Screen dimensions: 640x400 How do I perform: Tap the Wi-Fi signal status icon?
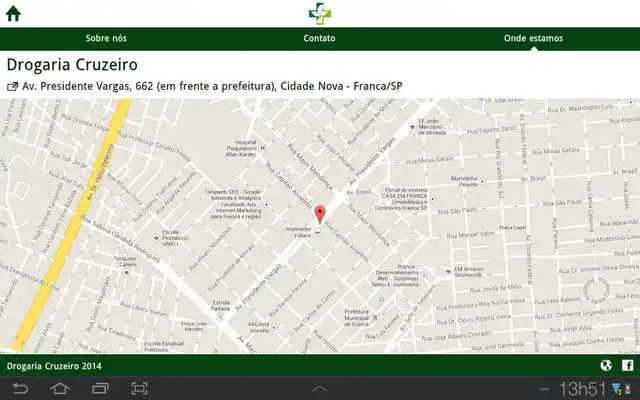[616, 389]
